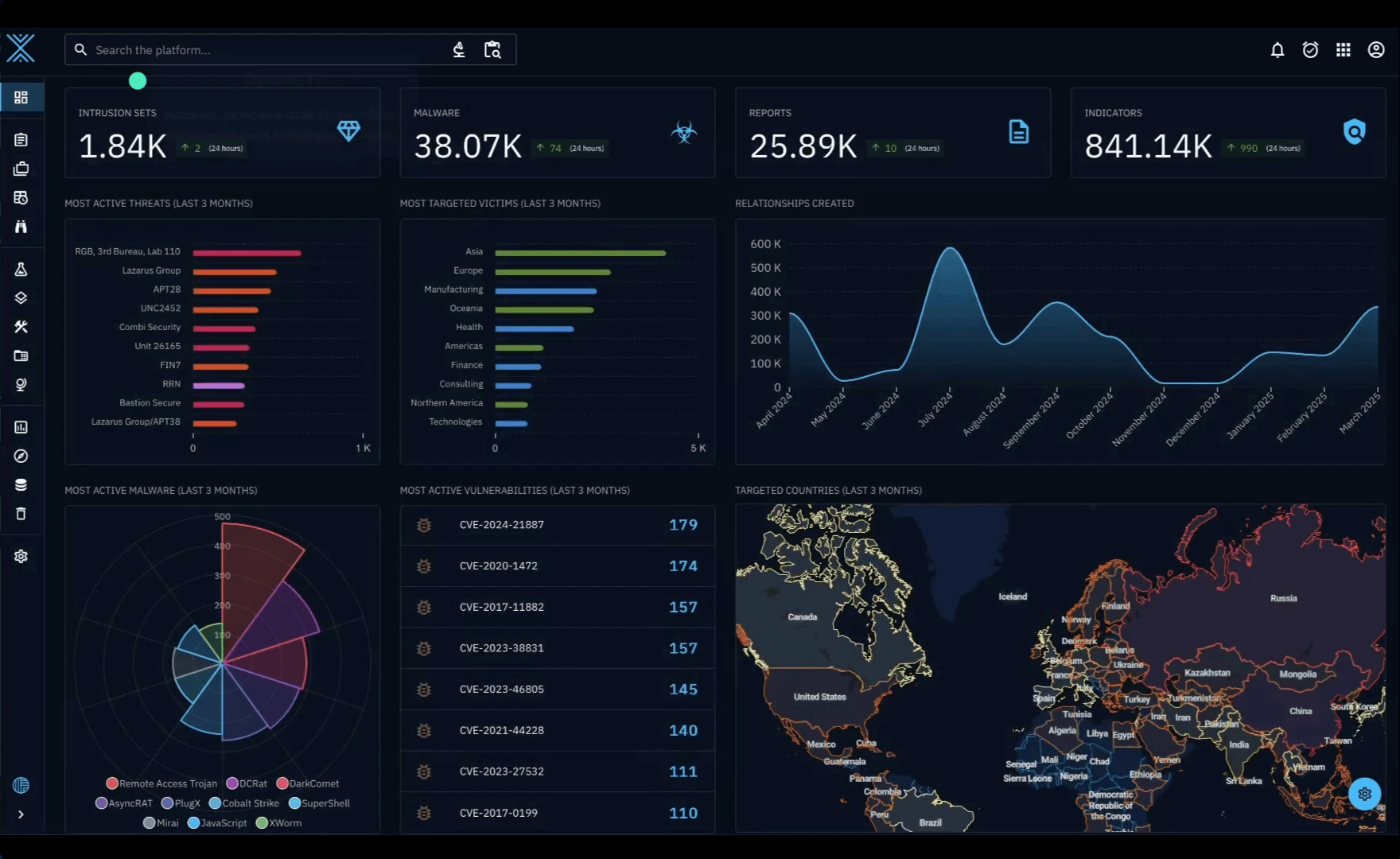The width and height of the screenshot is (1400, 859).
Task: Click the compass Investigations sidebar icon
Action: click(x=21, y=456)
